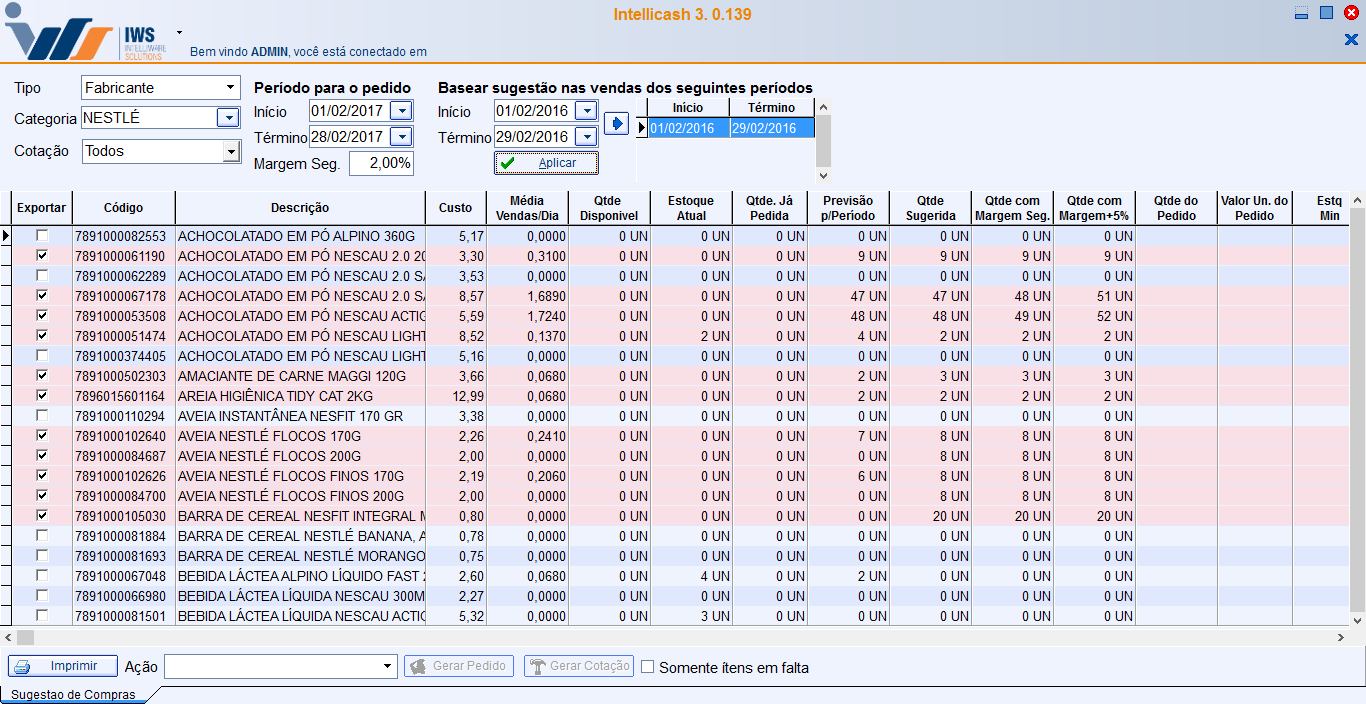The height and width of the screenshot is (704, 1366).
Task: Toggle Exportar checkbox for code 7891000062289
Action: coord(42,276)
